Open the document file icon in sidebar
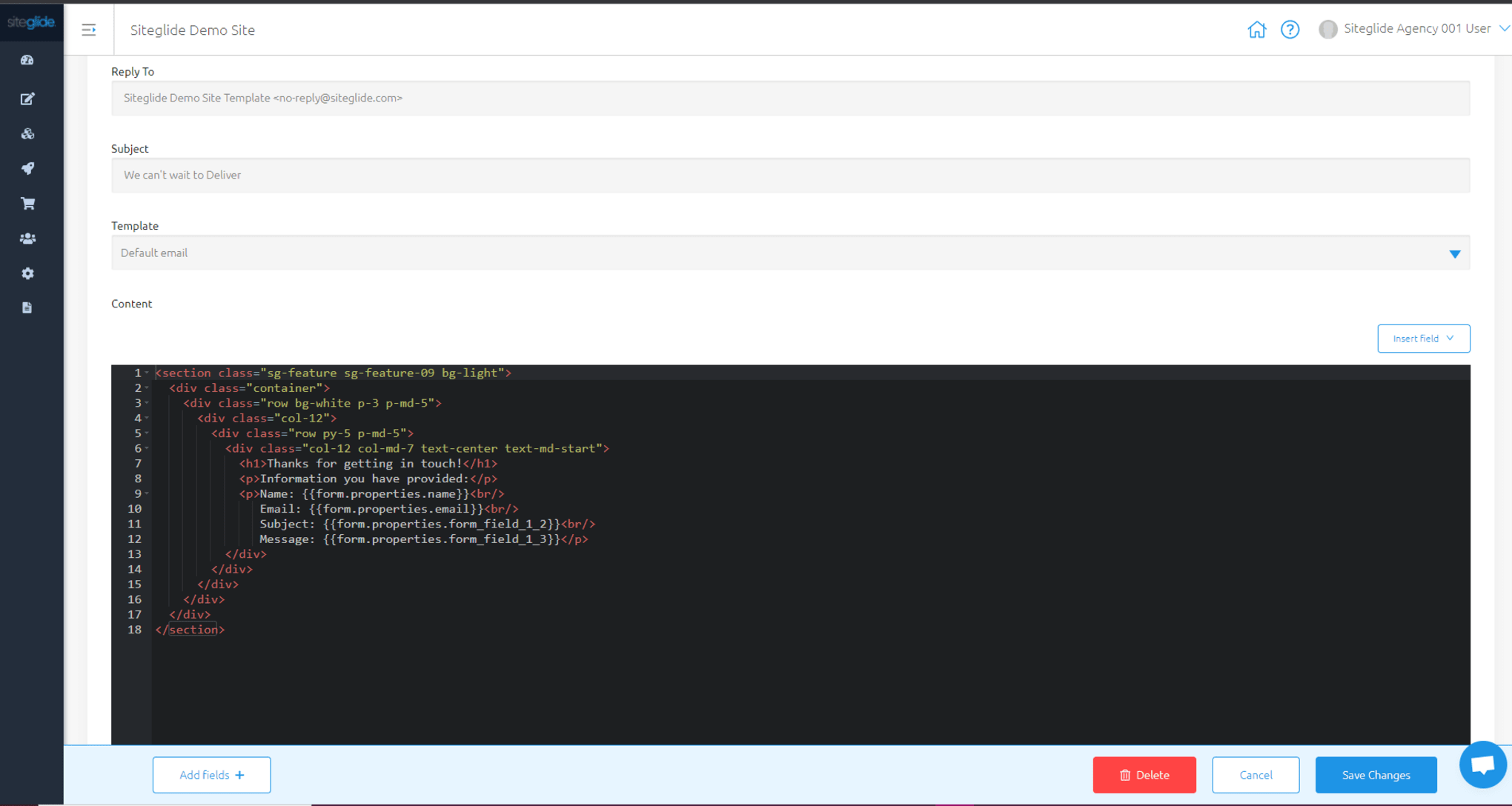Image resolution: width=1512 pixels, height=806 pixels. point(27,307)
